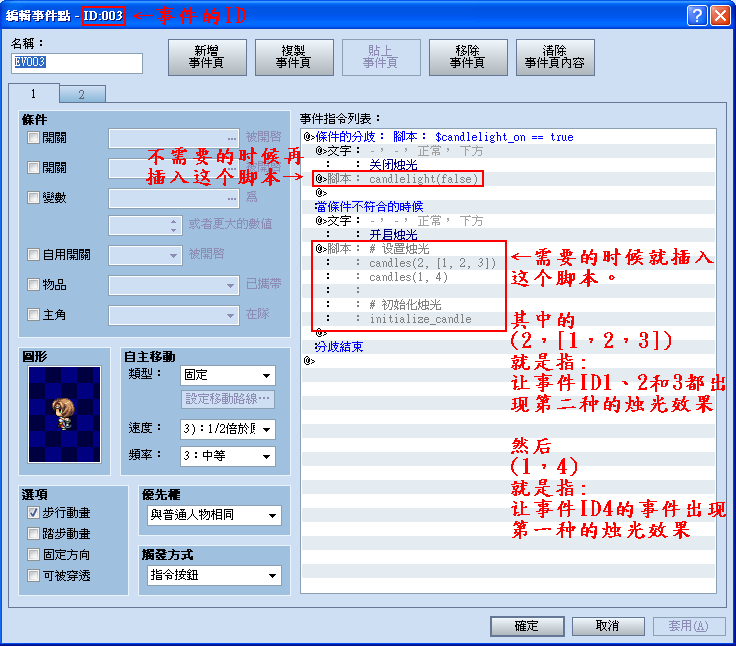Switch to event page tab 2

tap(82, 94)
